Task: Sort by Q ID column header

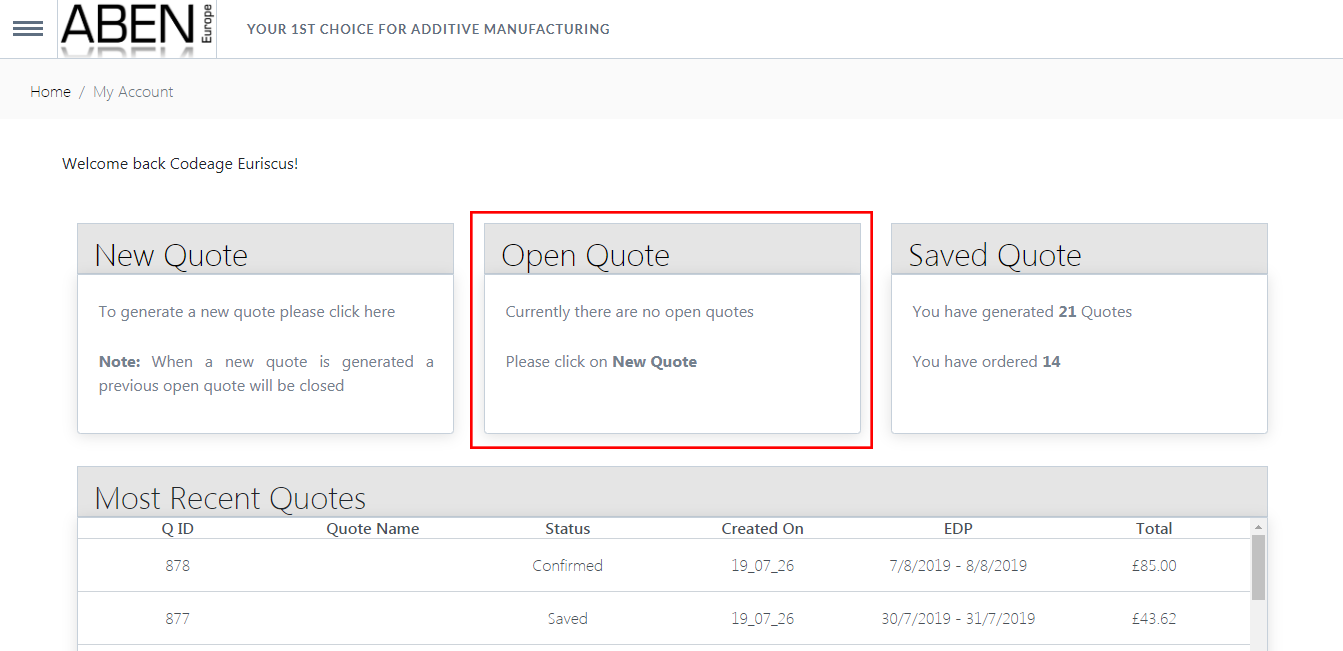Action: [178, 529]
